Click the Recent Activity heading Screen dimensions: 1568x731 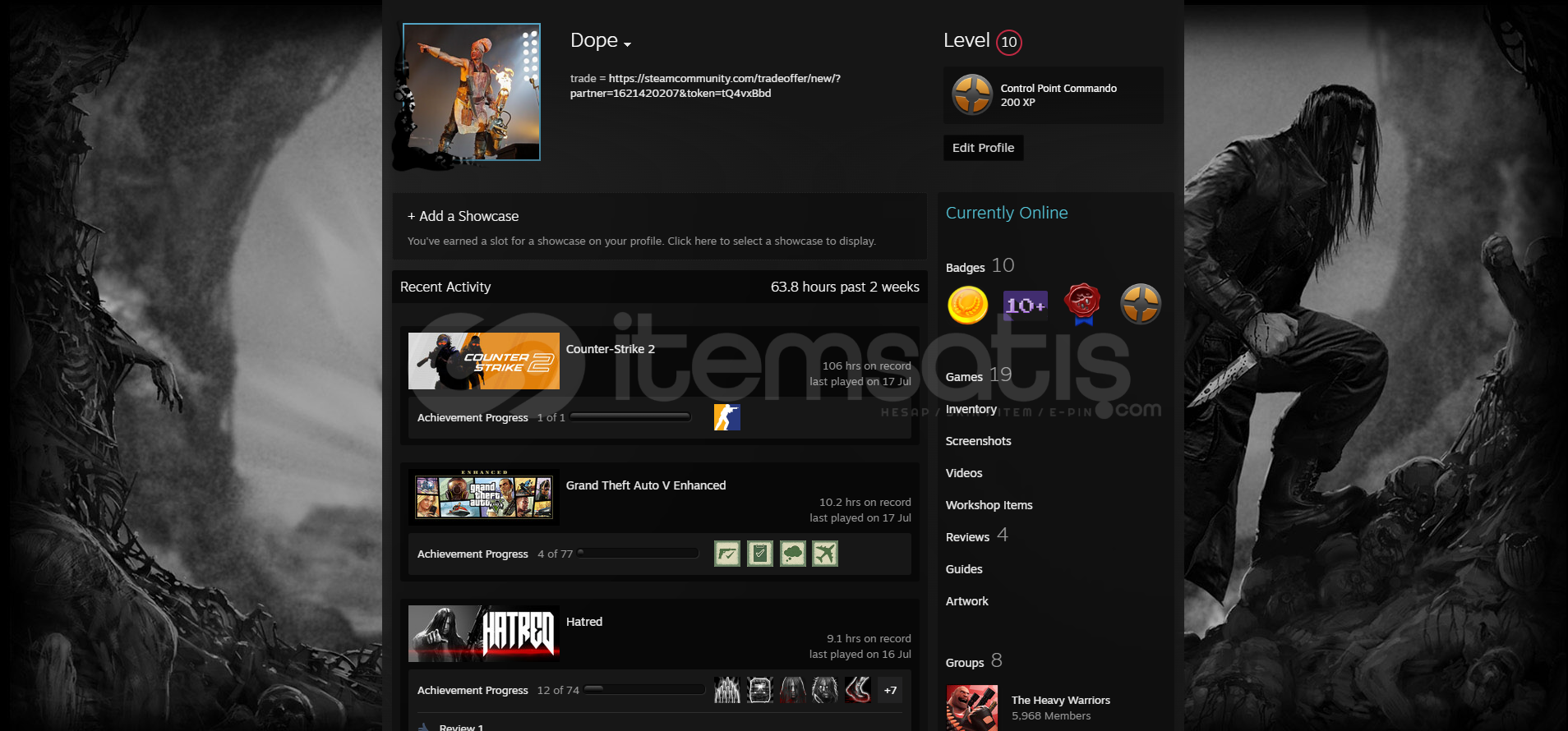pos(445,287)
